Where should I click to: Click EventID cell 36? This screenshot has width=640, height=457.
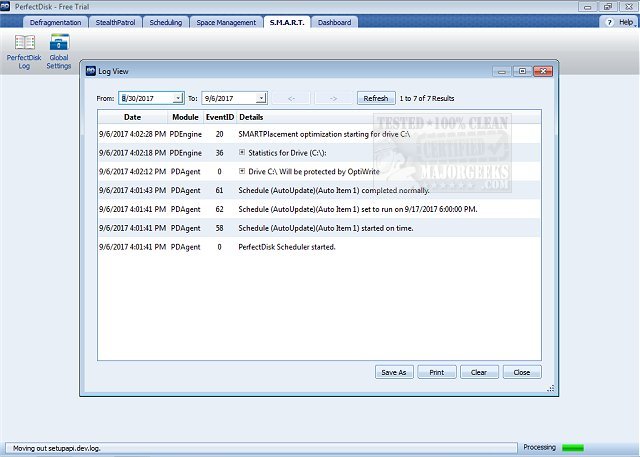point(220,153)
